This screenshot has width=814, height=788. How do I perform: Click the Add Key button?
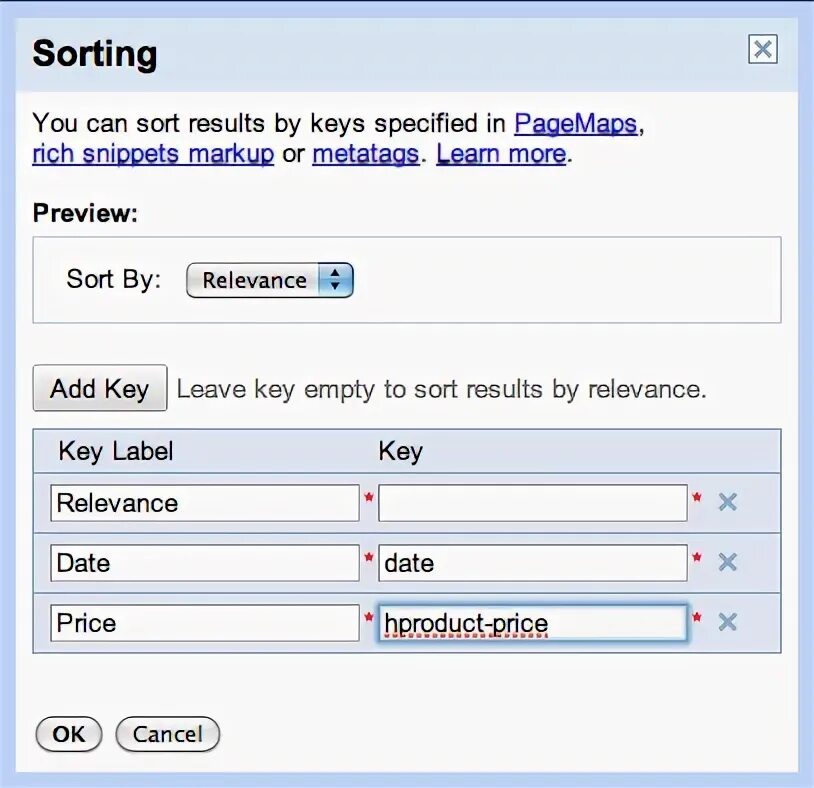(100, 388)
